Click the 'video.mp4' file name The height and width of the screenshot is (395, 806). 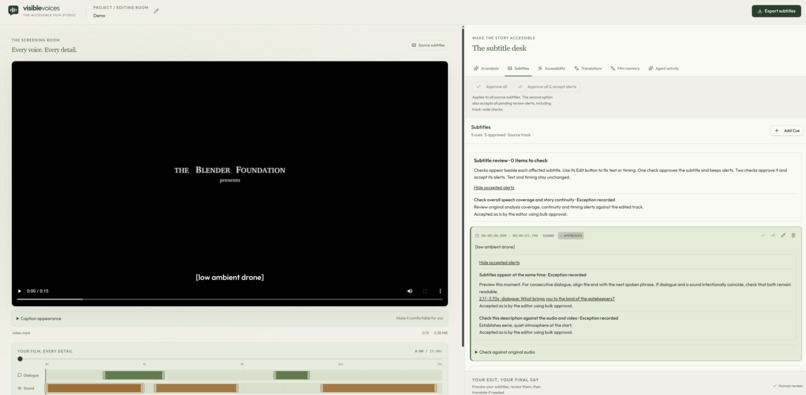click(21, 333)
